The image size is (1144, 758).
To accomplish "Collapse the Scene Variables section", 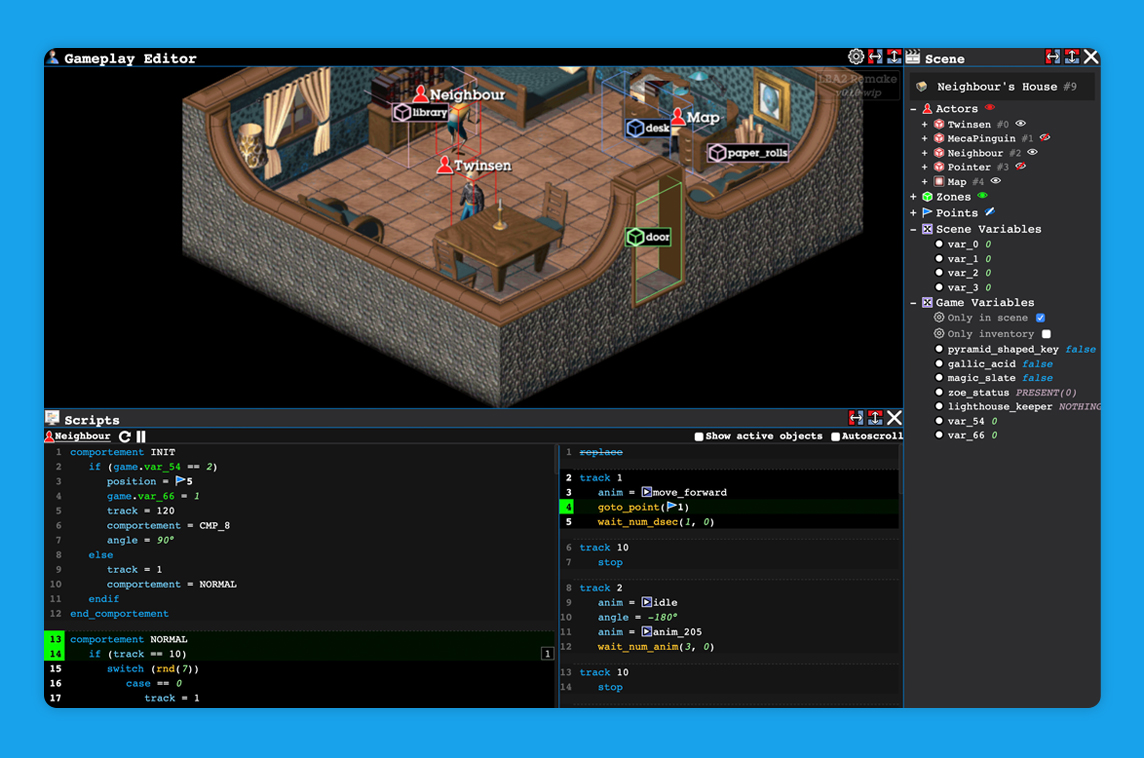I will click(913, 229).
